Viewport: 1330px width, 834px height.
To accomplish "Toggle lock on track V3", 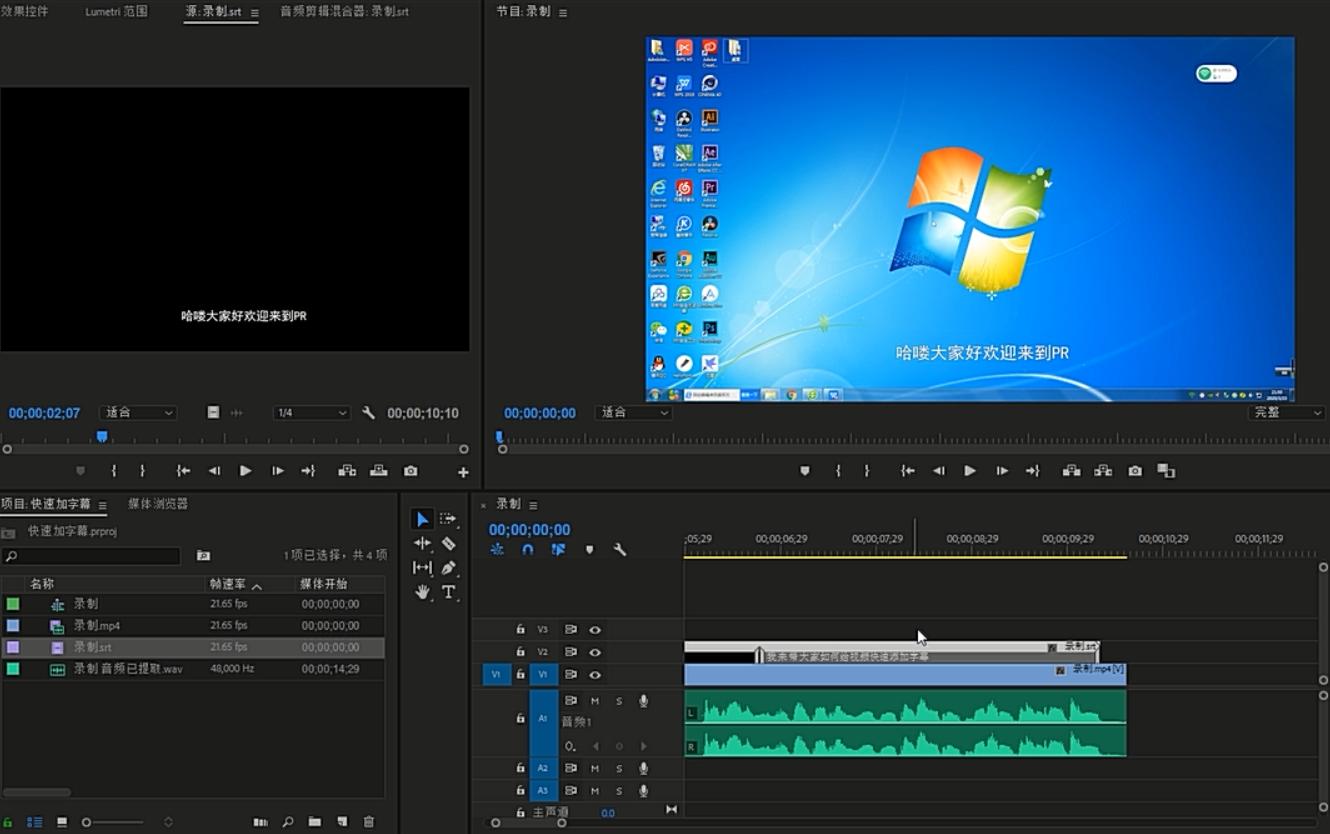I will point(520,630).
